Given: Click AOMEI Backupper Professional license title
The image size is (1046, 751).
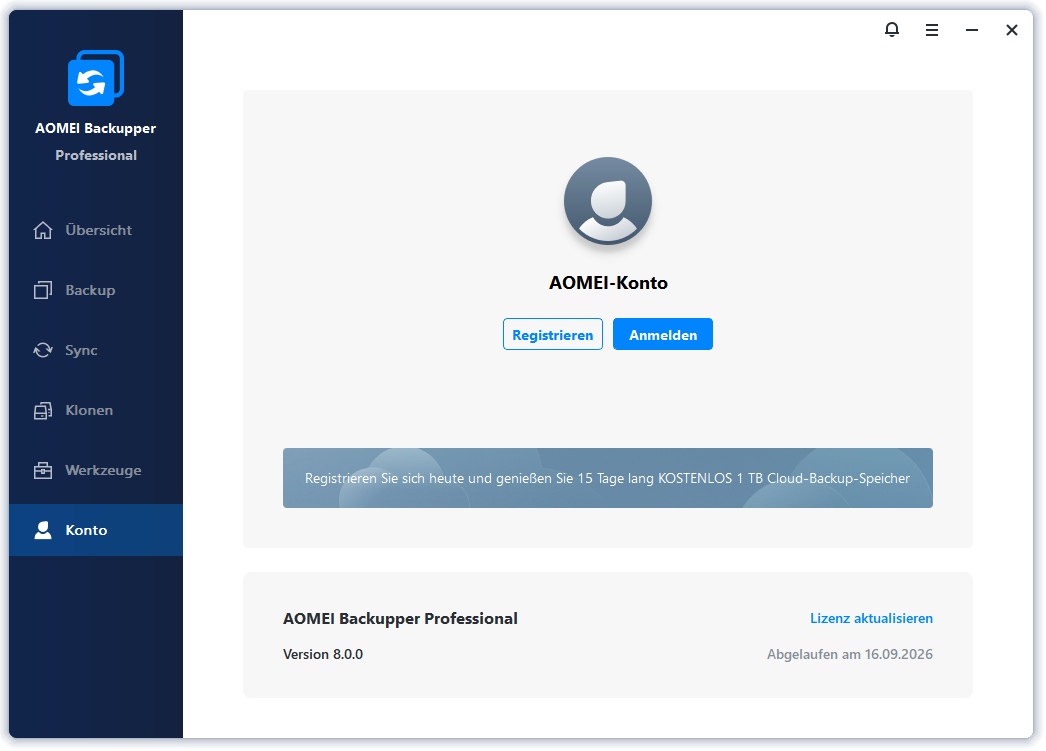Looking at the screenshot, I should coord(400,618).
